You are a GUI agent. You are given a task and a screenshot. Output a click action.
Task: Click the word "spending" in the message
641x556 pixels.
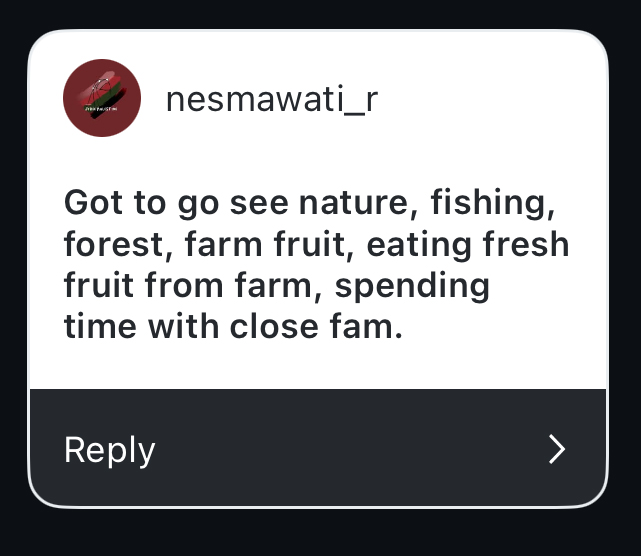[x=412, y=285]
